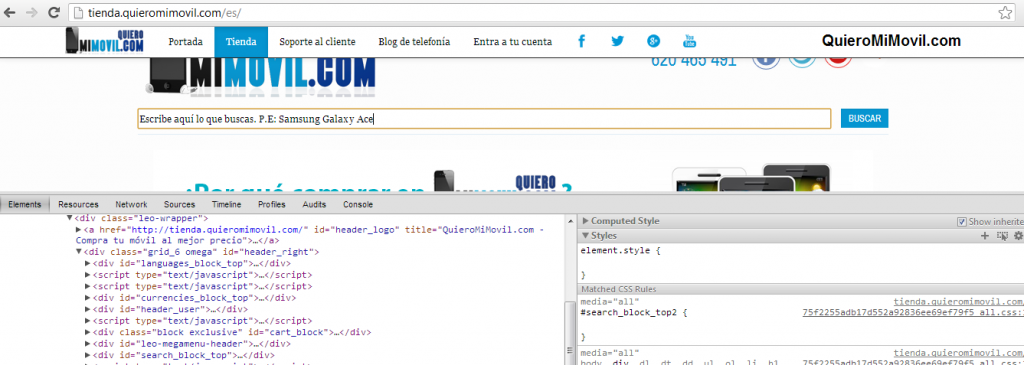This screenshot has width=1024, height=365.
Task: Expand the search_block_top div
Action: tap(88, 355)
